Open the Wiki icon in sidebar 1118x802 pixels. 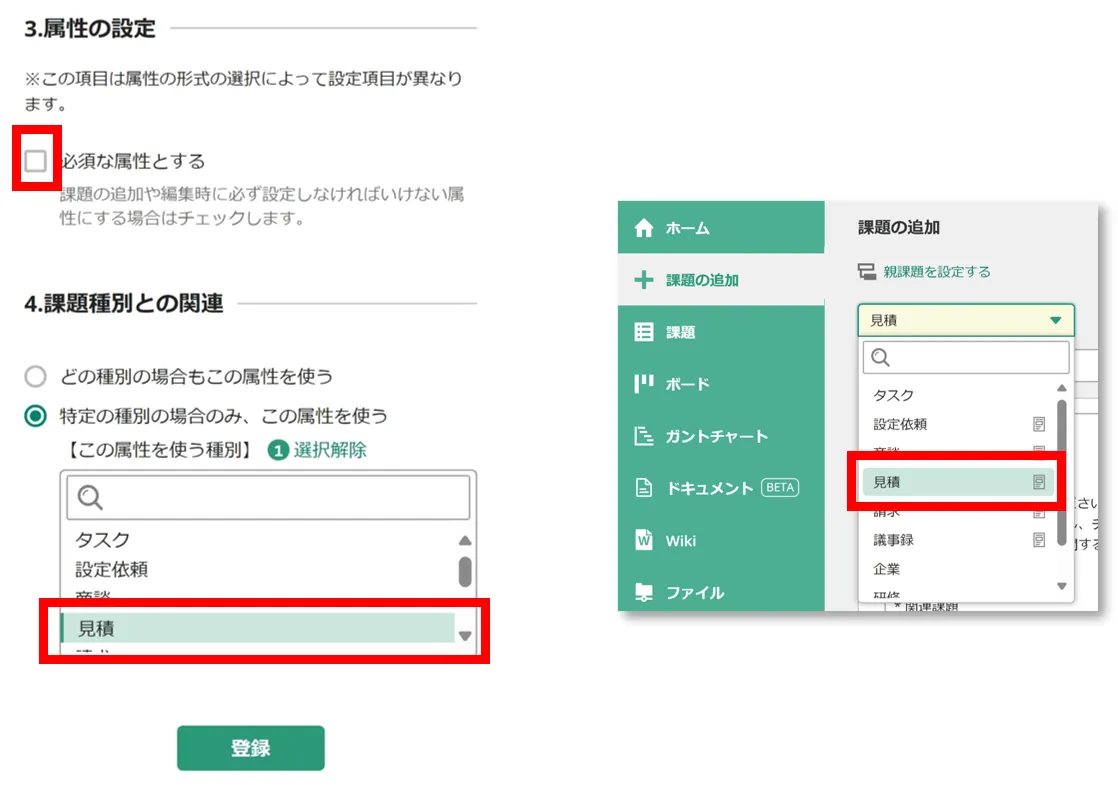coord(644,540)
